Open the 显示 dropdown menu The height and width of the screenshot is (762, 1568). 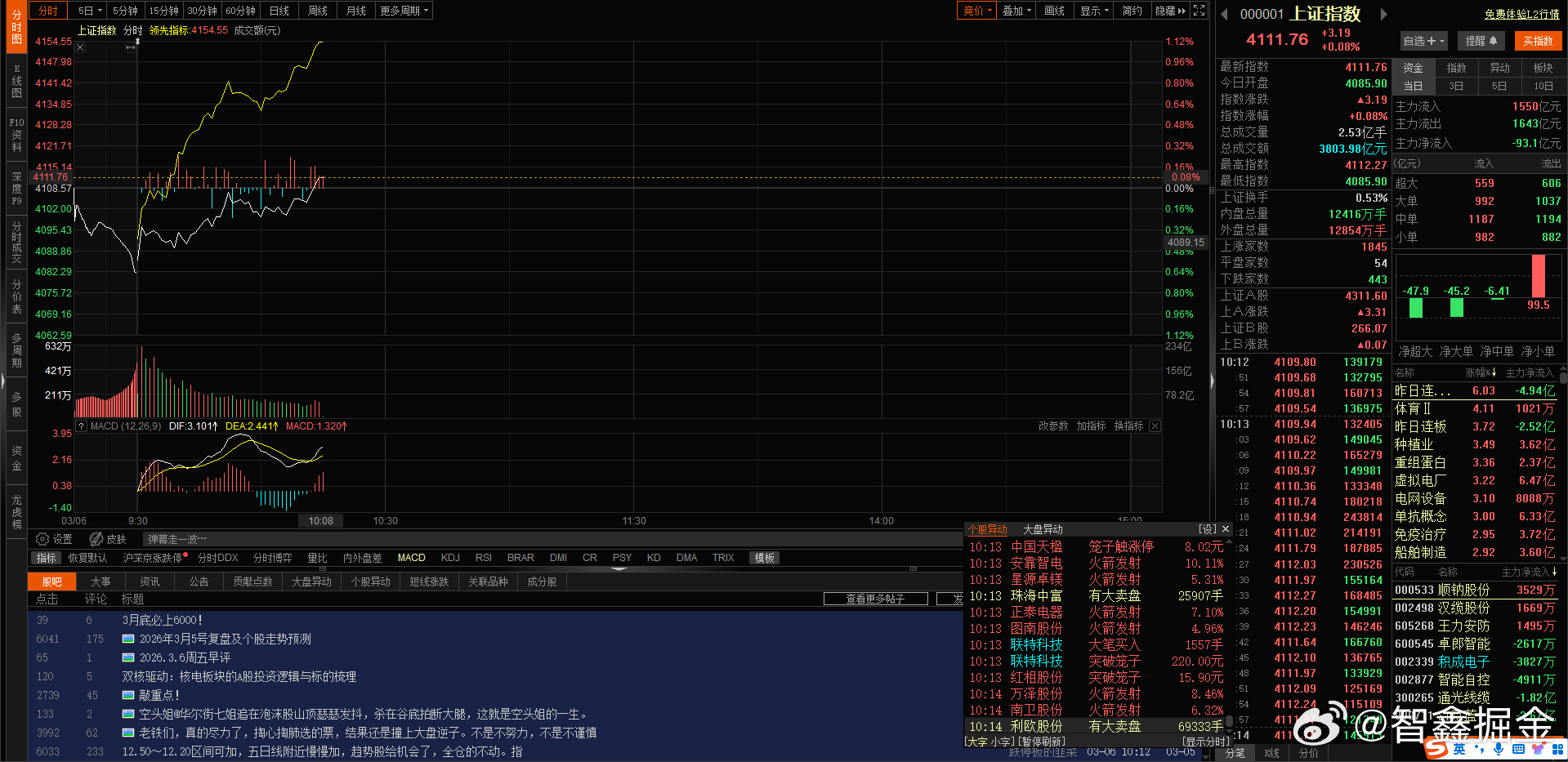tap(1094, 11)
